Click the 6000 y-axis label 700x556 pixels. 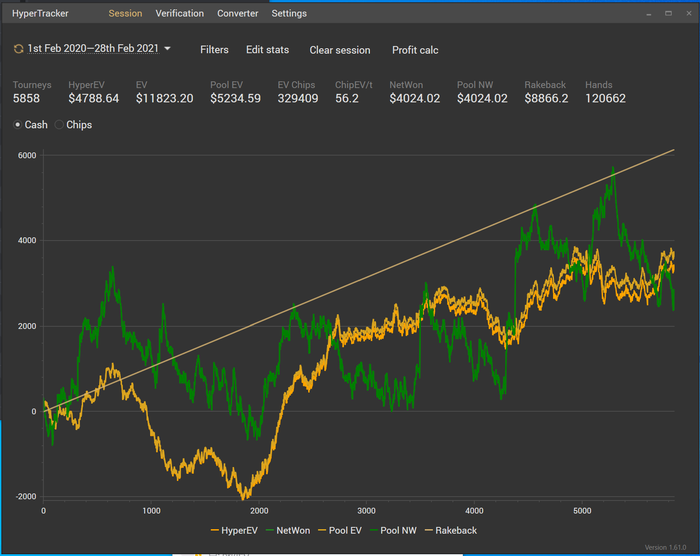click(x=27, y=155)
